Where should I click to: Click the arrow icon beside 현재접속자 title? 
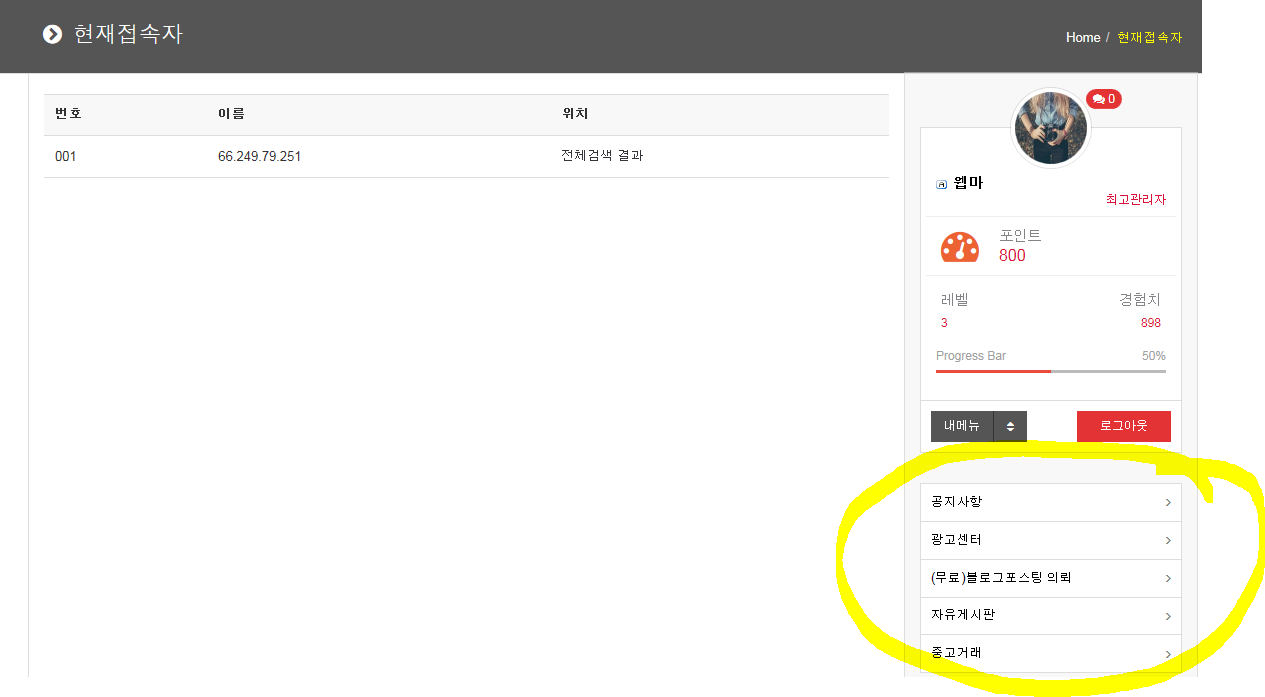[x=52, y=35]
